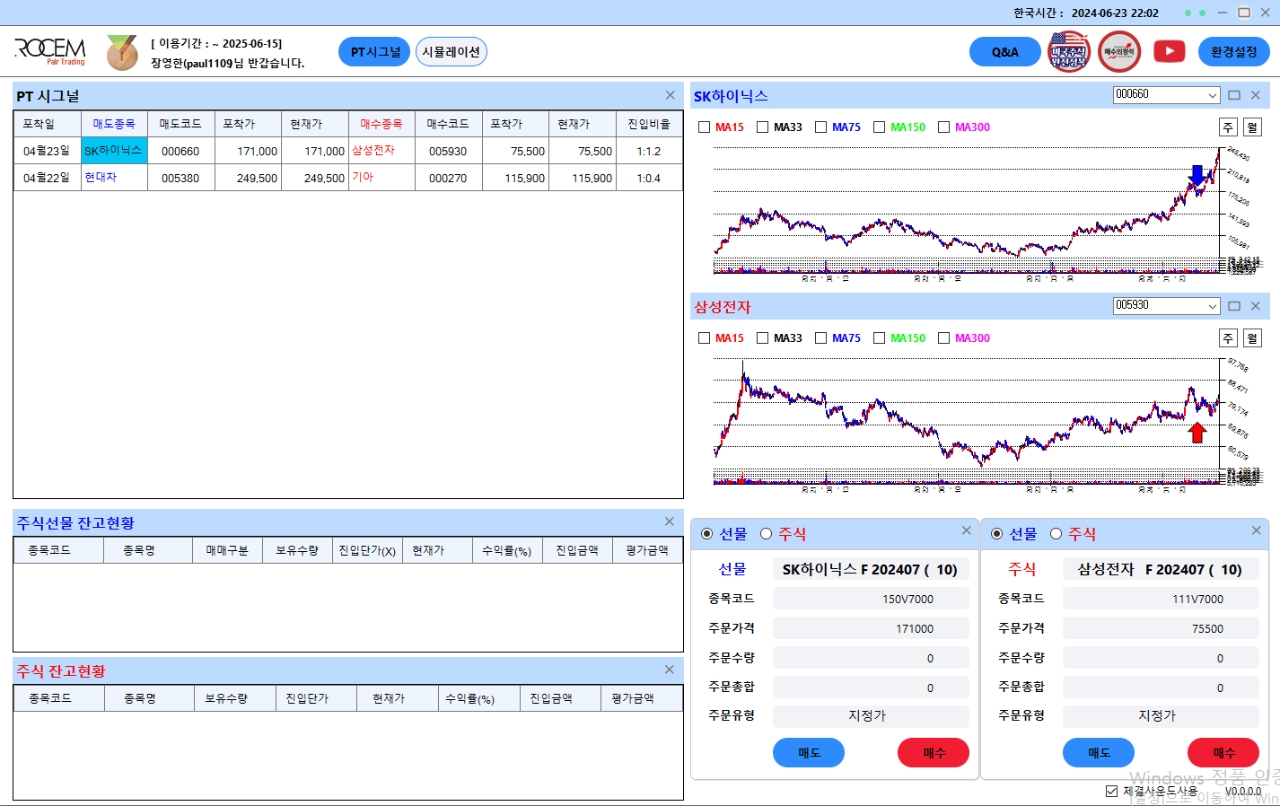
Task: Click the 진입비율 column header
Action: [649, 124]
